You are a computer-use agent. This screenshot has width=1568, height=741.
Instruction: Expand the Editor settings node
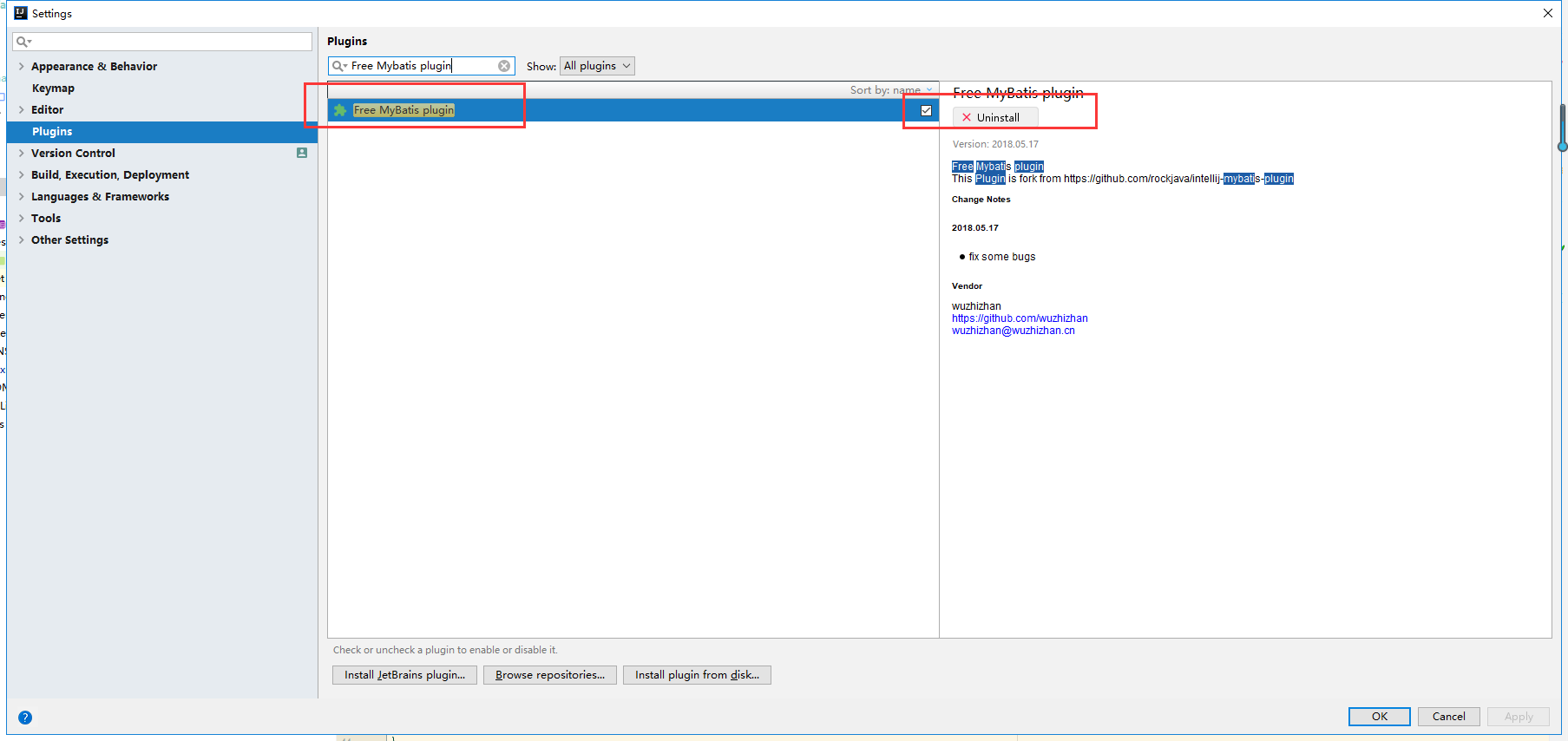[x=22, y=109]
